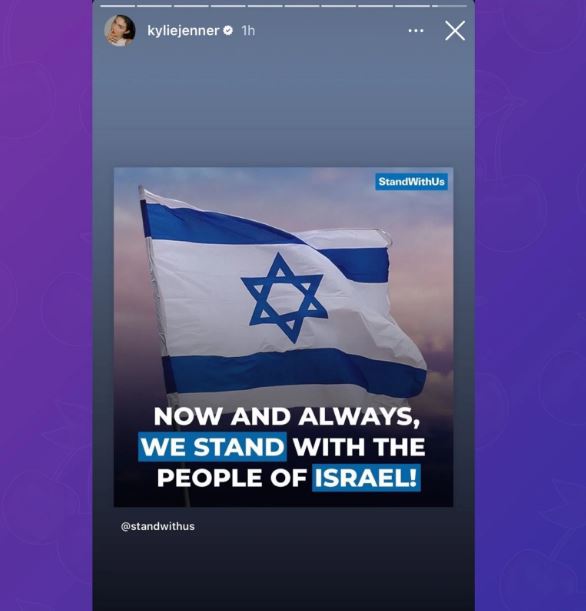Click the highlighted 'ISRAEL!' text
This screenshot has height=611, width=586.
point(366,478)
